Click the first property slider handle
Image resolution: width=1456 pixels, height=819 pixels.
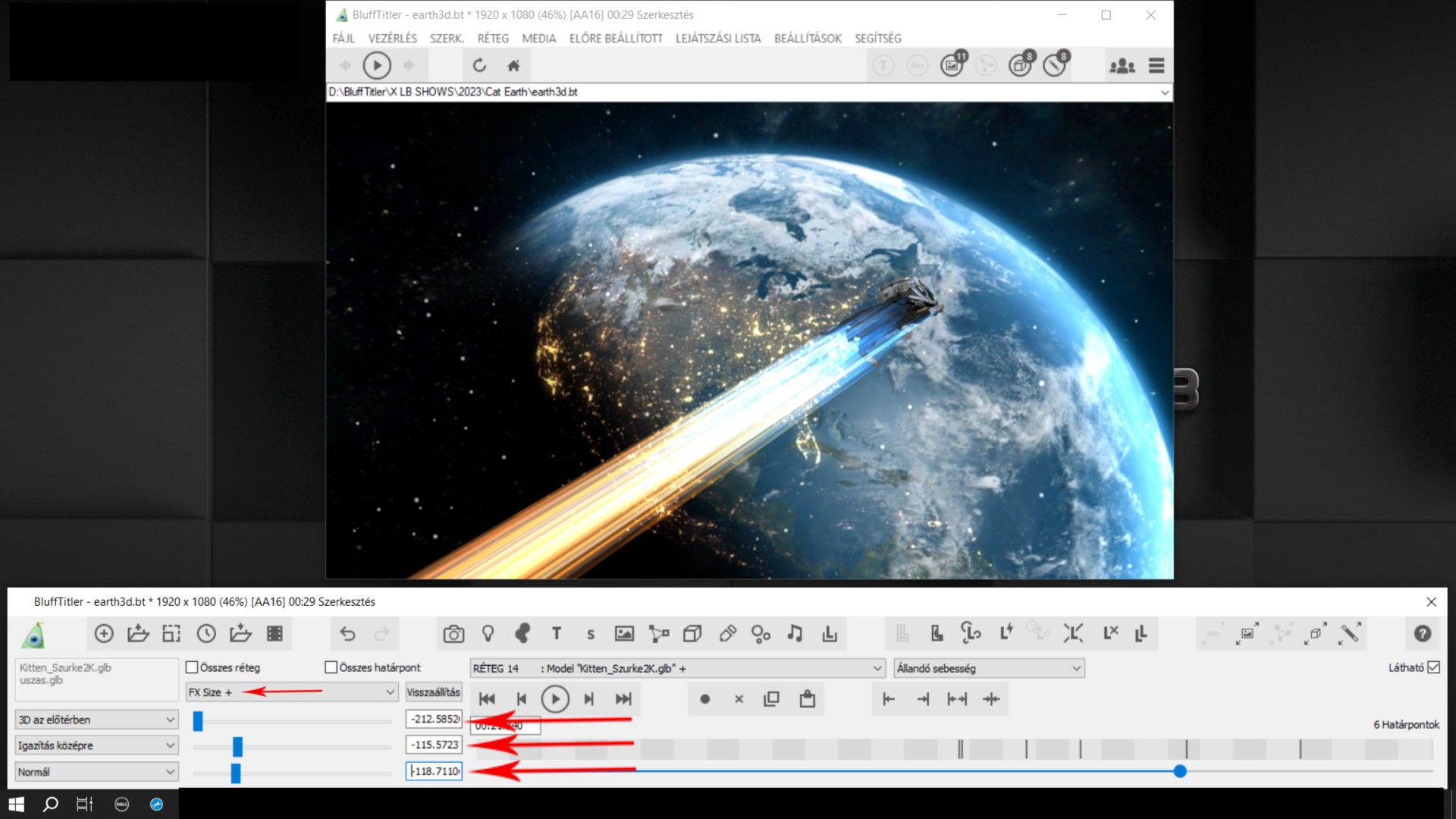click(198, 721)
